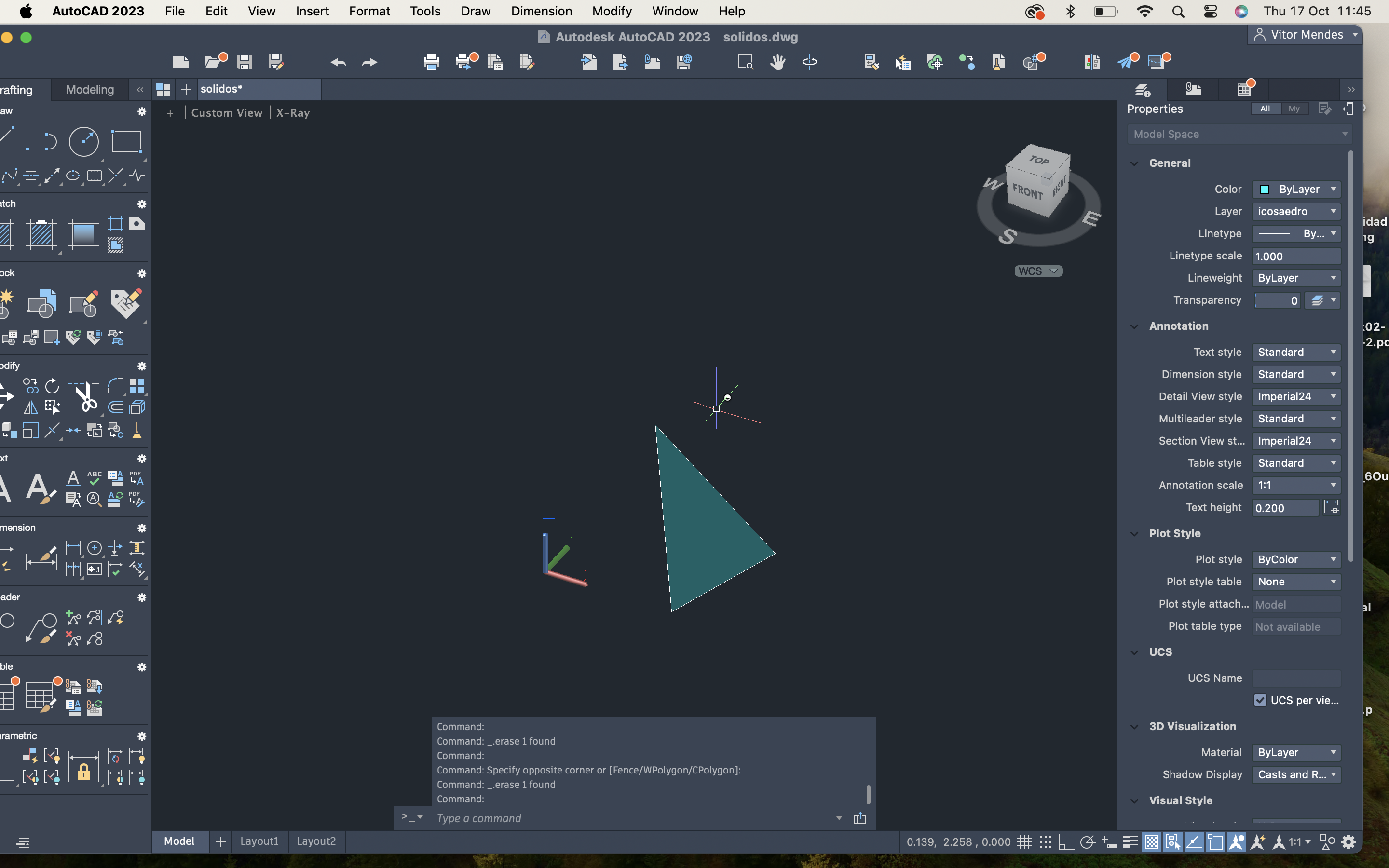Toggle Annotation visibility in status bar
This screenshot has height=868, width=1389.
(x=1236, y=842)
